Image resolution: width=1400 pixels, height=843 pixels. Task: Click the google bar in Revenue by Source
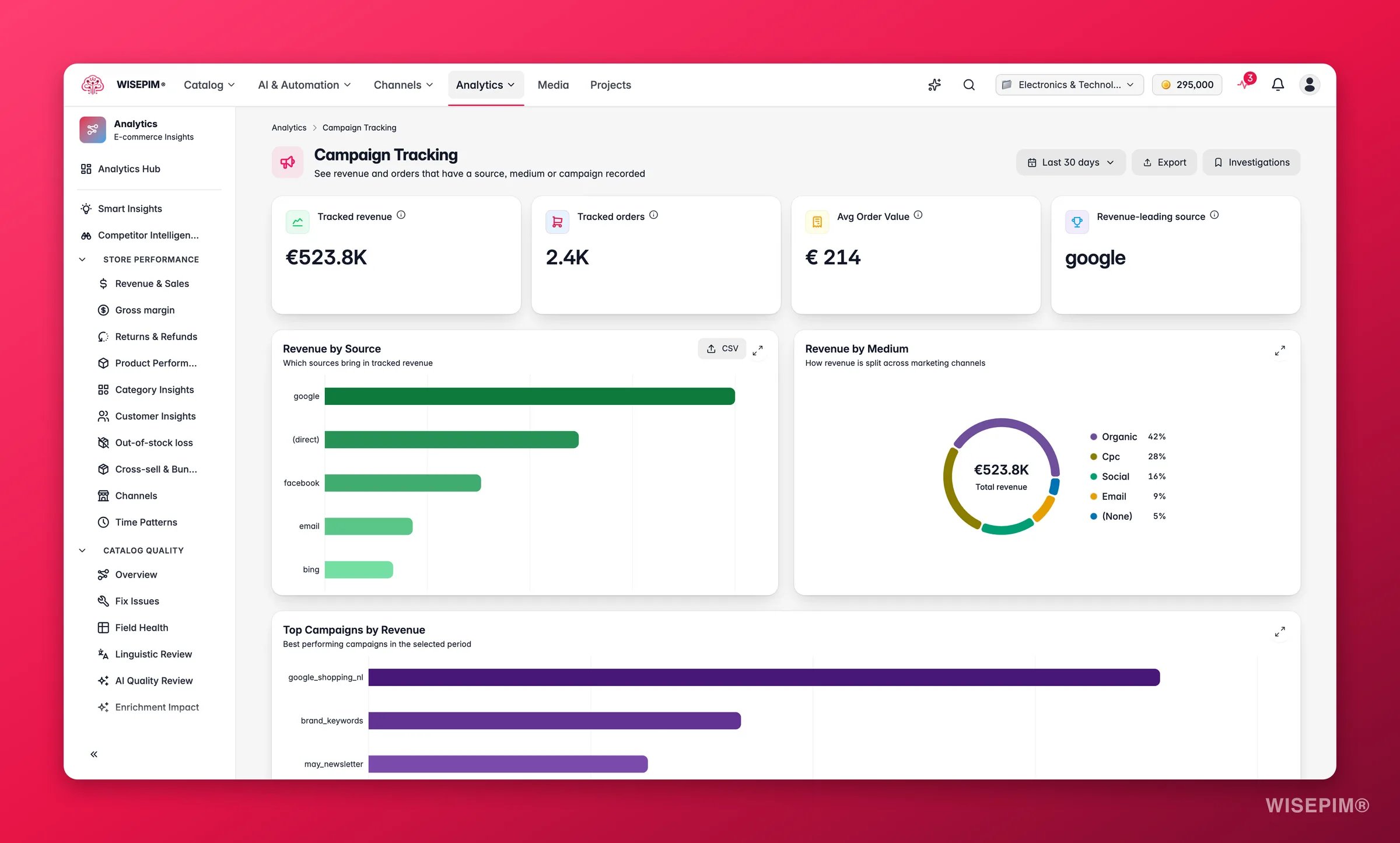530,396
